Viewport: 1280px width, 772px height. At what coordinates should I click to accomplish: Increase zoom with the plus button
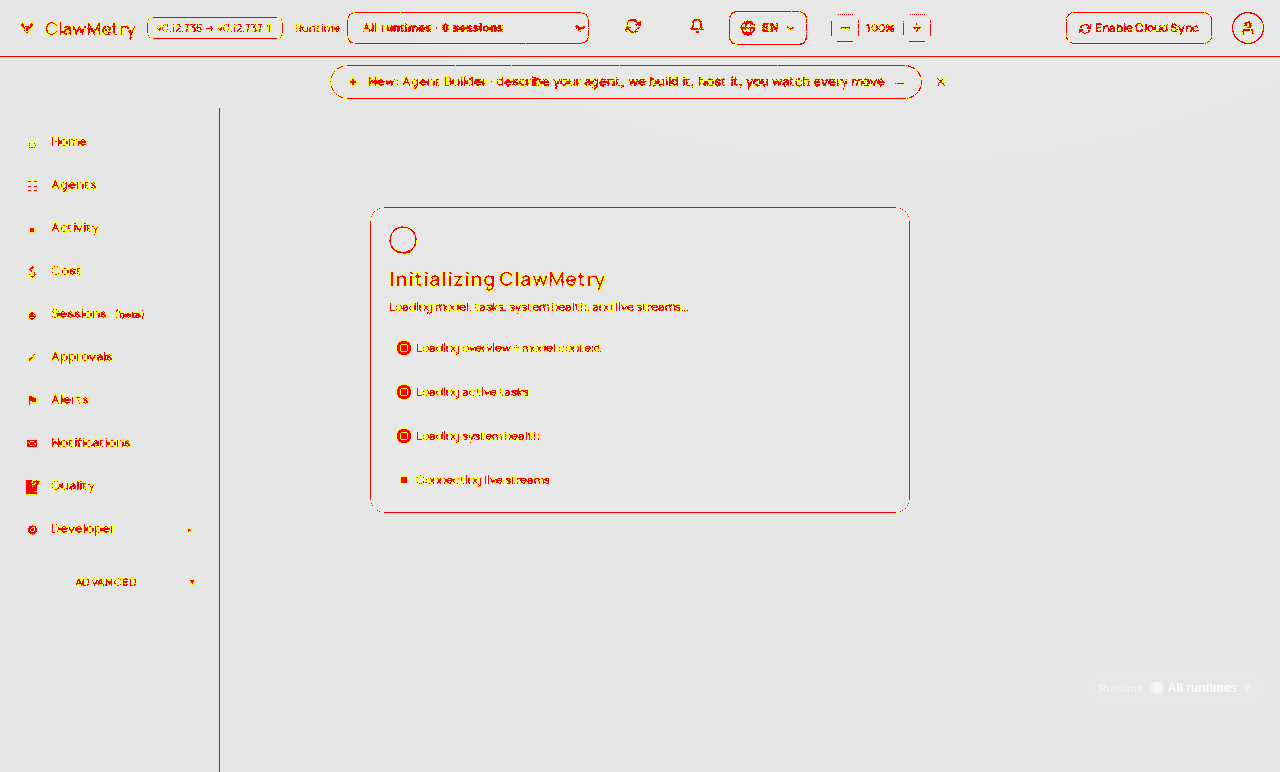(917, 28)
